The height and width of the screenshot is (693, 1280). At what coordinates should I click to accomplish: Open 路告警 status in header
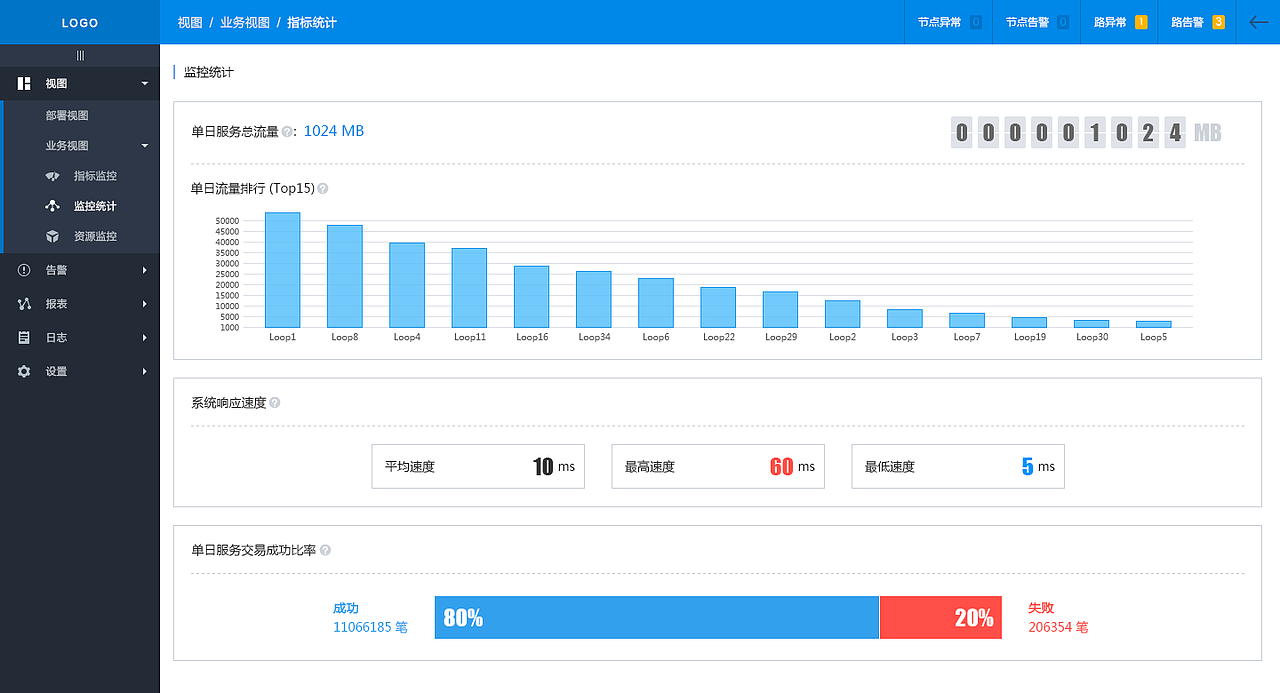(1197, 22)
